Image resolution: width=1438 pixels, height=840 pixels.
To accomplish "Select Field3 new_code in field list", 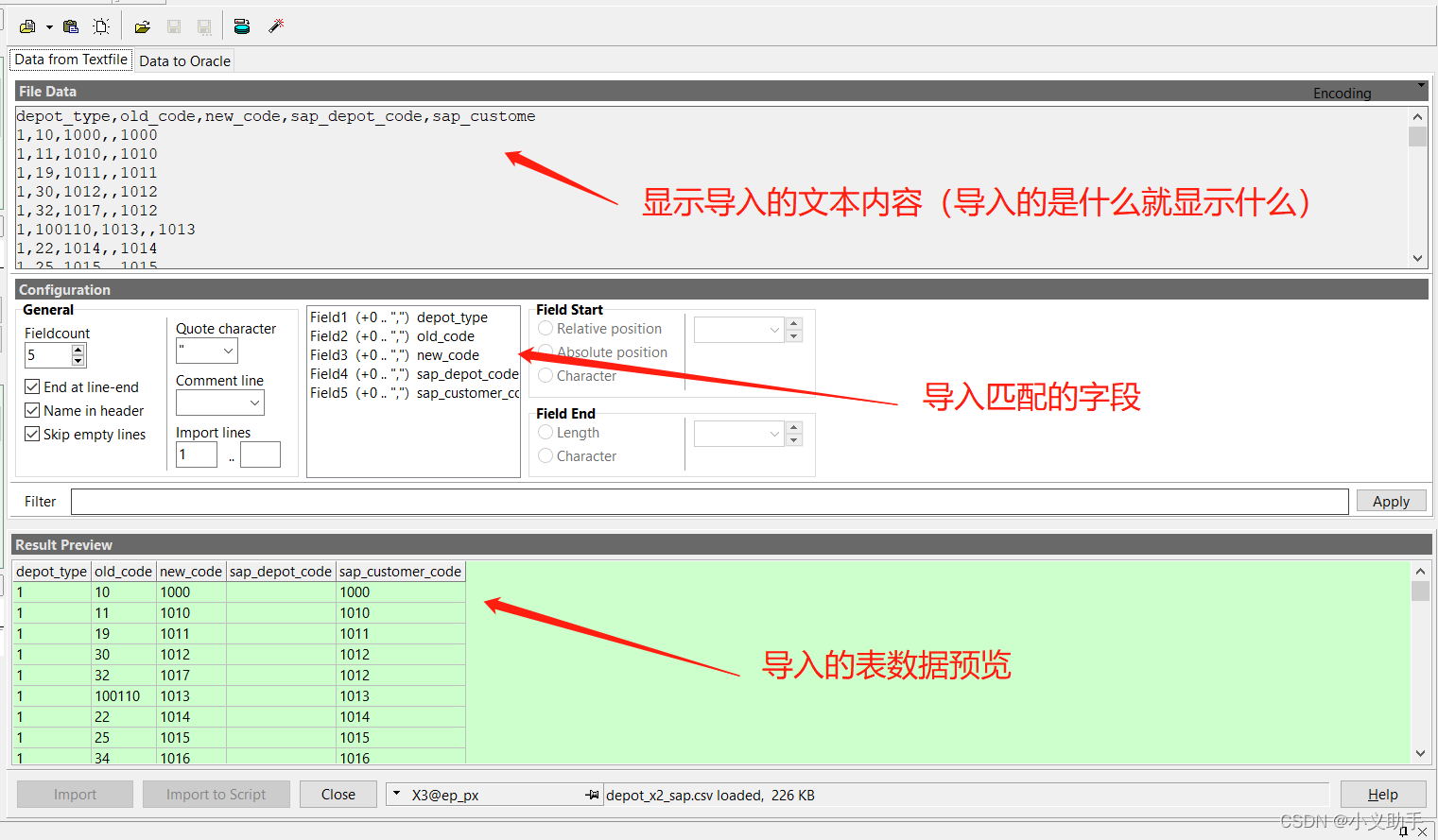I will click(x=414, y=355).
